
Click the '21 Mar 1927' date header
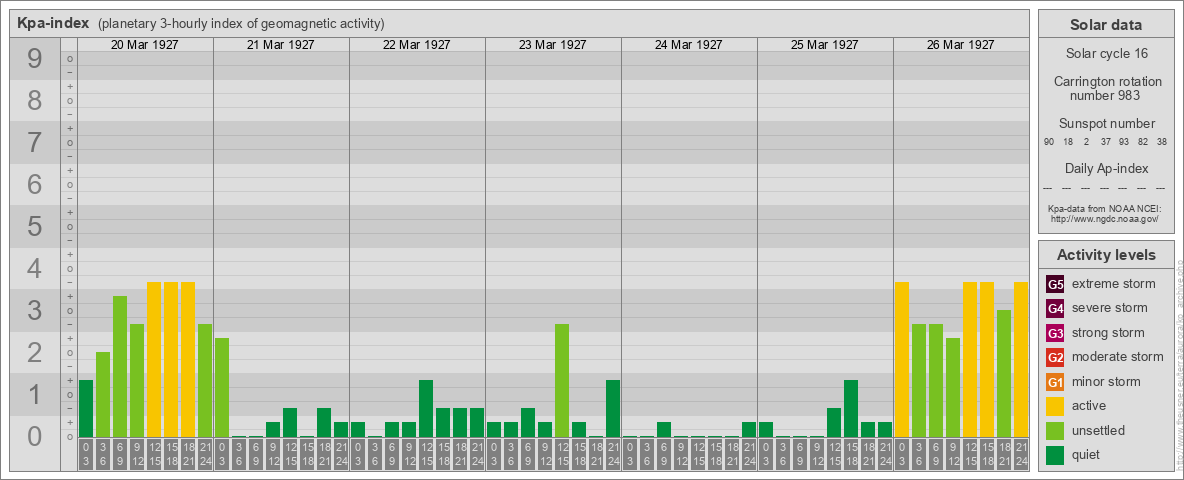pos(281,45)
